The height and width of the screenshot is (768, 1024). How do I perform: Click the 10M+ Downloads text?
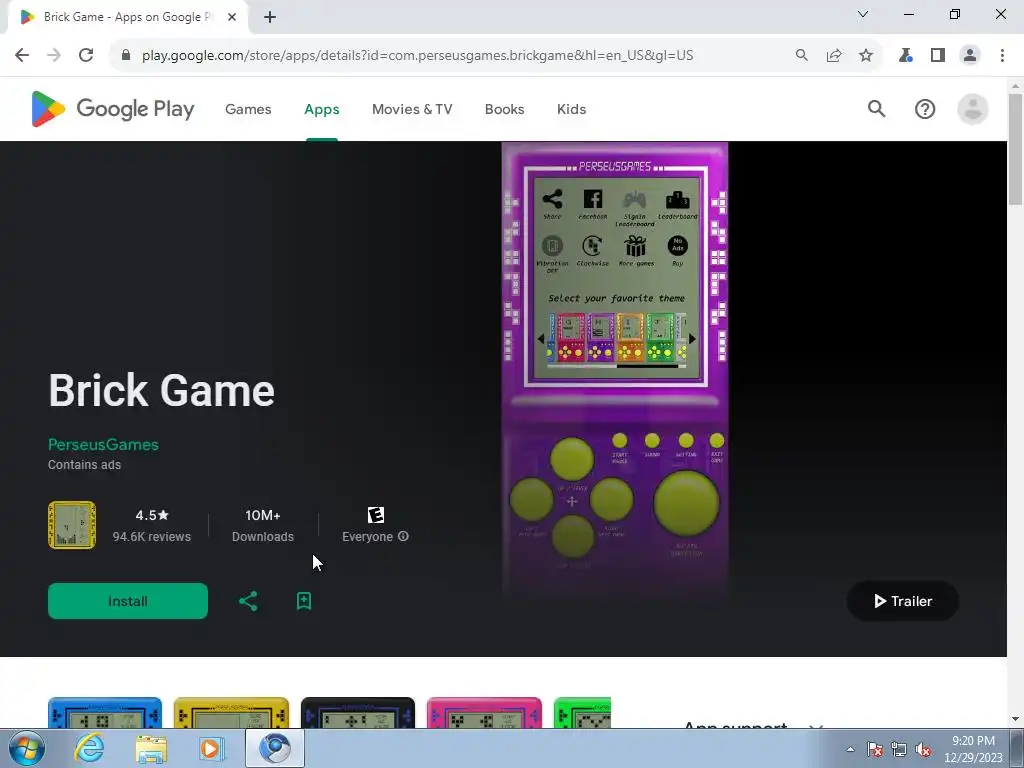[x=263, y=526]
